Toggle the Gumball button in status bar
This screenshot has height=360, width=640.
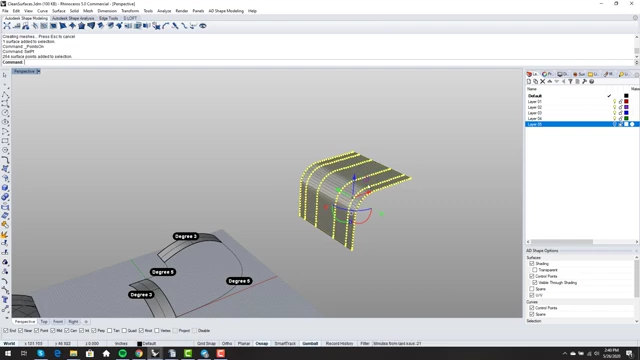(x=310, y=344)
